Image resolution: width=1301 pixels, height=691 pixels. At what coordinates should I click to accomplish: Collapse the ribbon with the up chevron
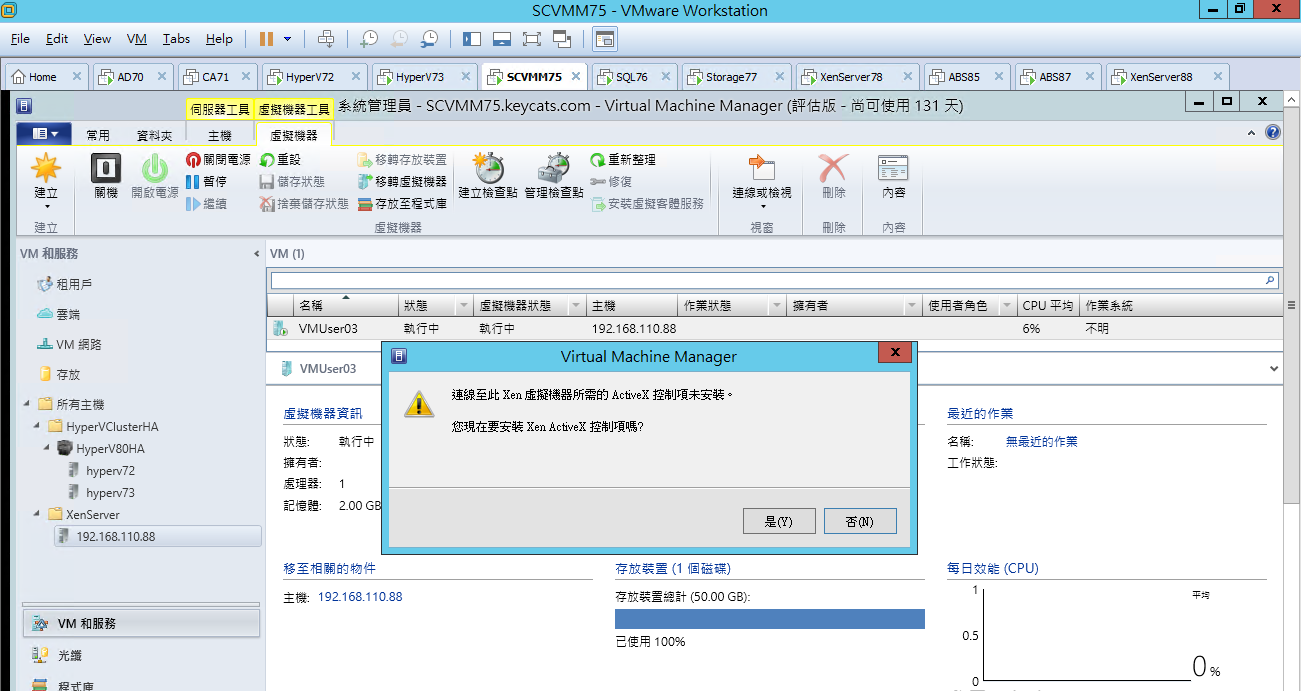(x=1253, y=133)
